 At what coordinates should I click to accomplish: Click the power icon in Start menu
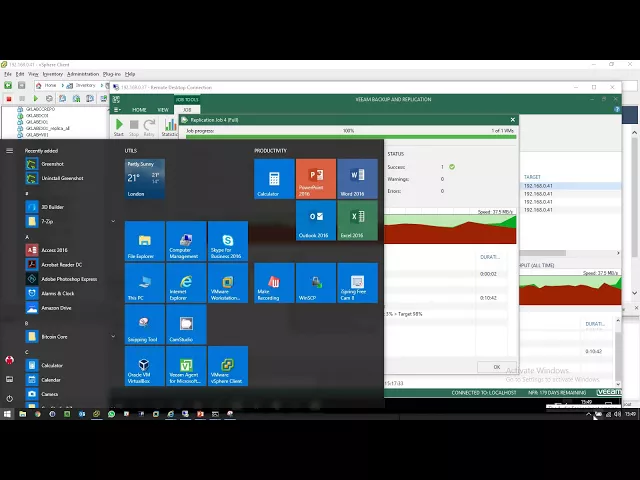[9, 398]
